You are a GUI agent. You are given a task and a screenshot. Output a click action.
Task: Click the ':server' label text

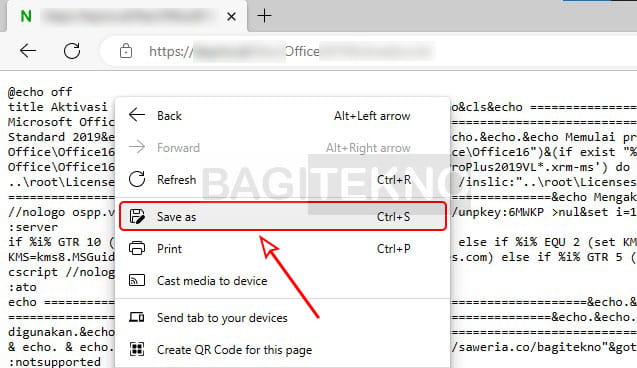pos(33,227)
